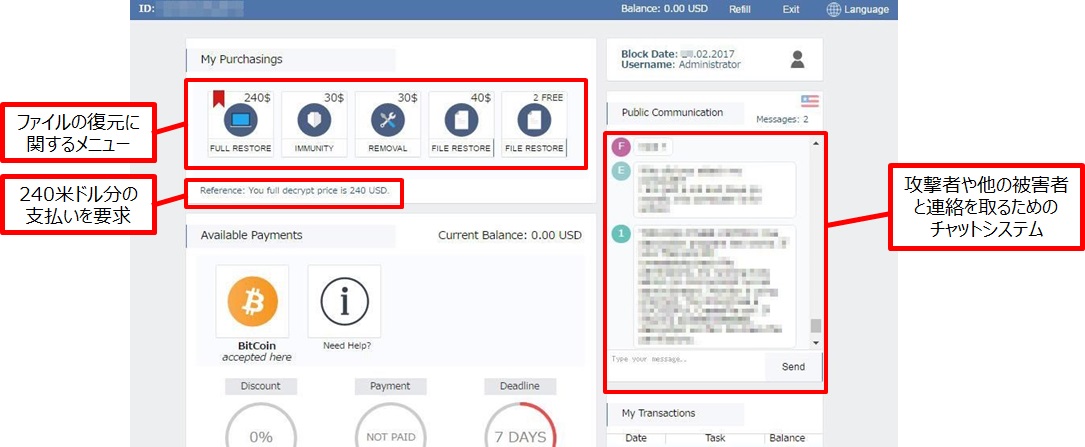Open the Need Help info icon
Screen dimensions: 1085x447
point(345,300)
